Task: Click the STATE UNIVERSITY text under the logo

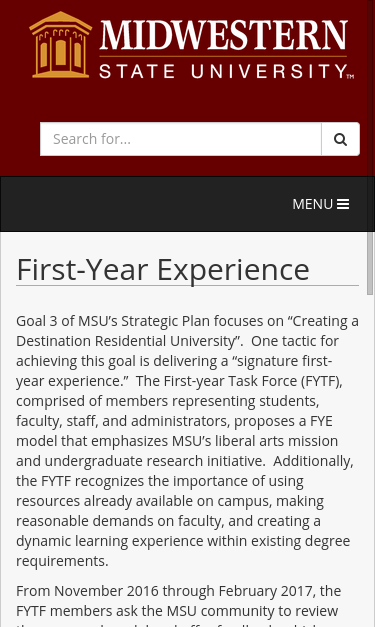Action: click(224, 72)
